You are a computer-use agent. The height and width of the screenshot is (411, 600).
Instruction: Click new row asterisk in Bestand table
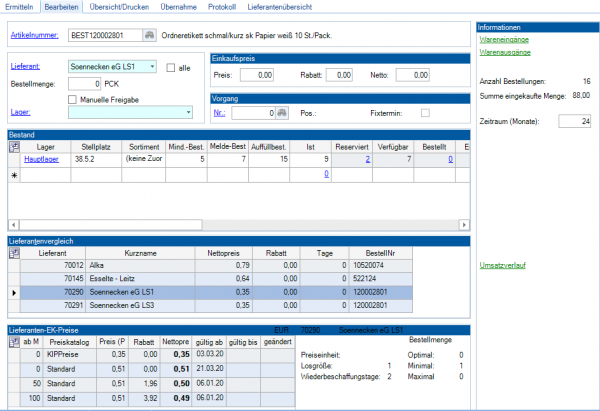12,174
